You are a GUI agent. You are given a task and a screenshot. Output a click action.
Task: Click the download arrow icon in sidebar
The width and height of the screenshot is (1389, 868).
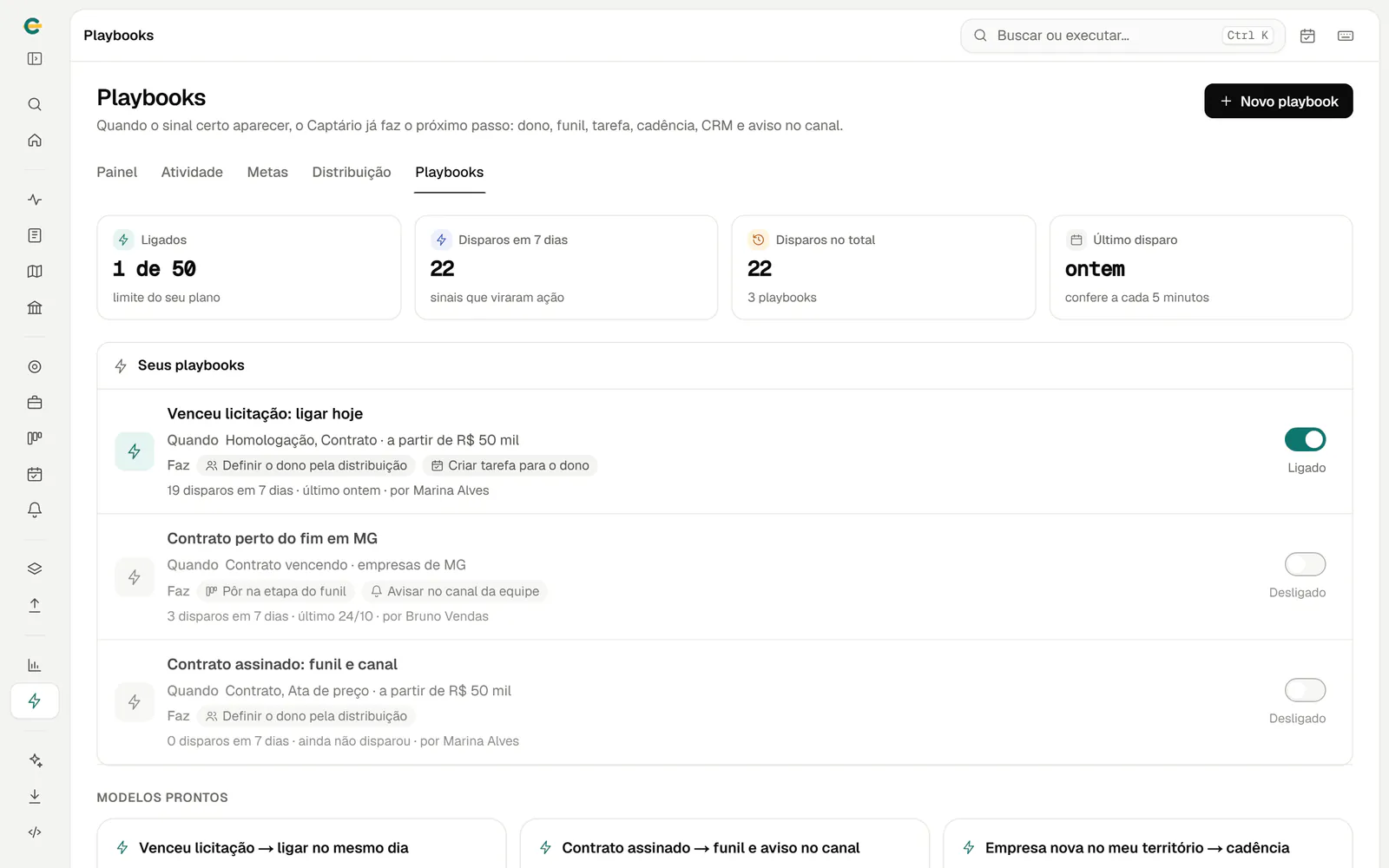point(35,796)
